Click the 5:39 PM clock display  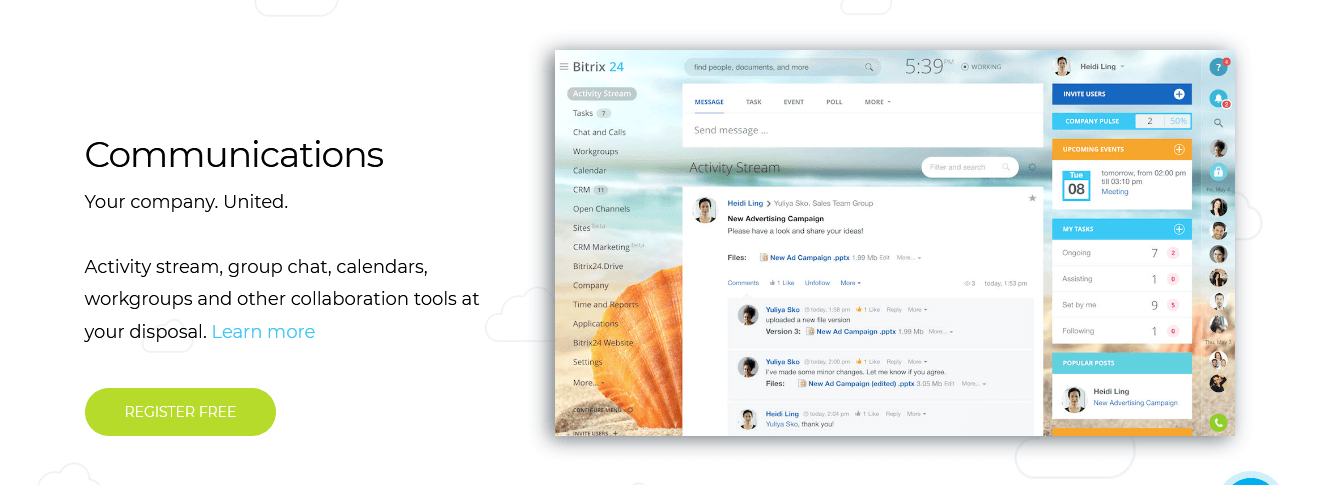pyautogui.click(x=929, y=67)
